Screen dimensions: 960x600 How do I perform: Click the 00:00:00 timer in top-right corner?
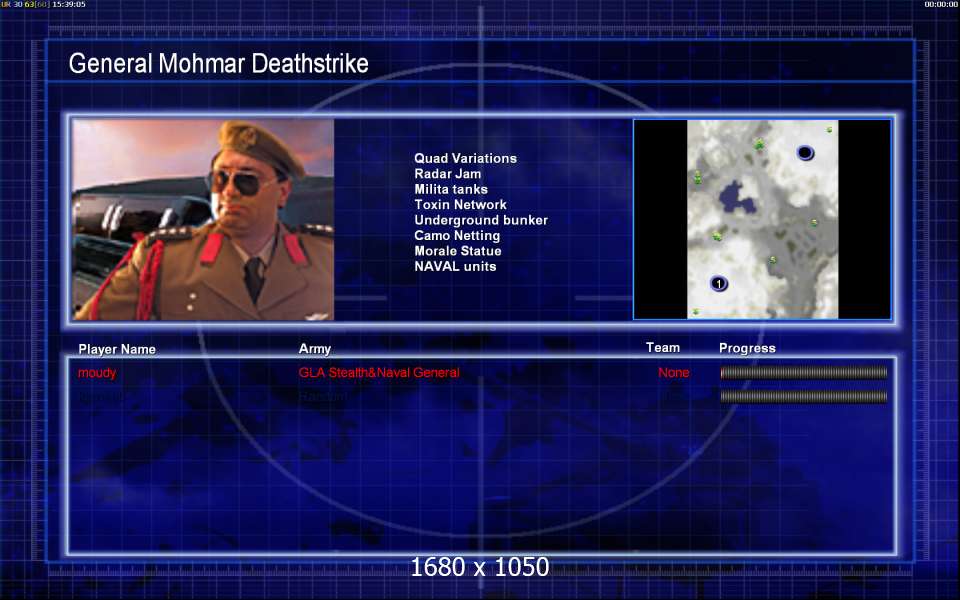(941, 4)
